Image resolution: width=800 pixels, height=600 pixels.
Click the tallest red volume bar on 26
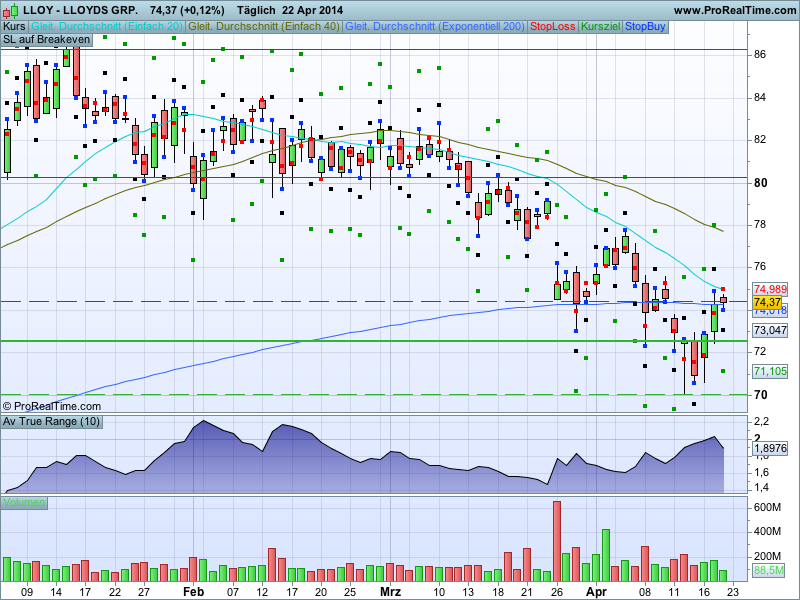pyautogui.click(x=557, y=541)
